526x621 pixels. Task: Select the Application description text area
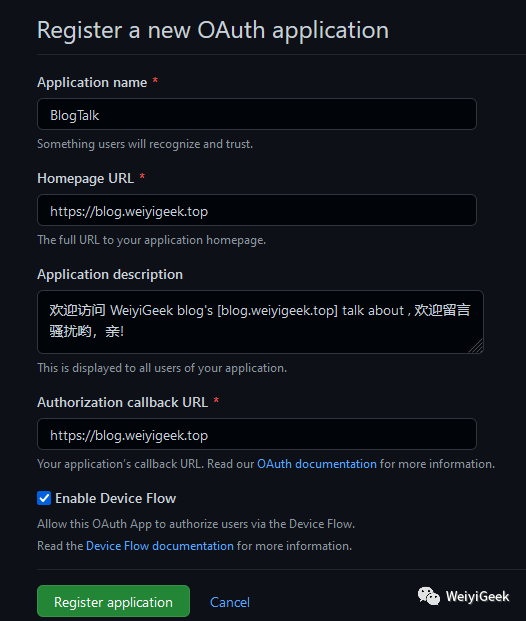click(260, 322)
